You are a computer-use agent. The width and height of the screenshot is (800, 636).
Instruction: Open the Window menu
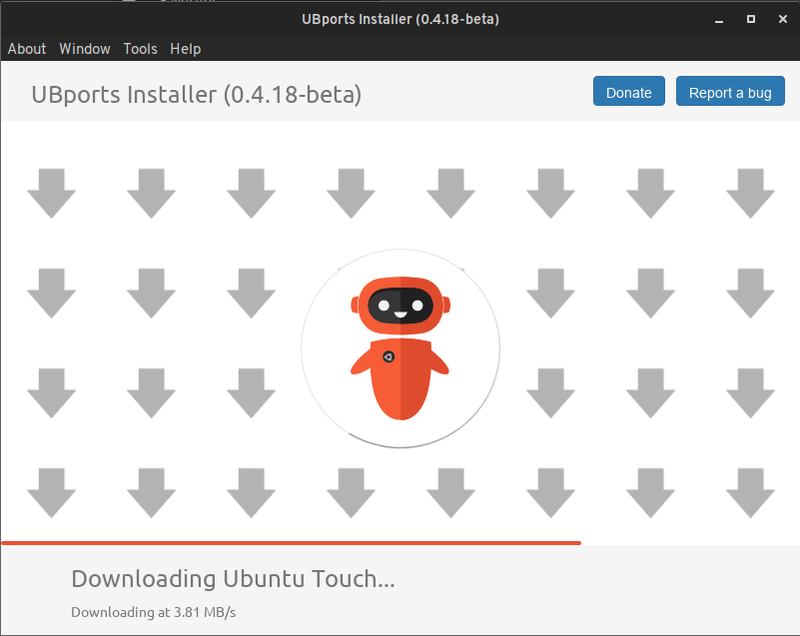click(x=85, y=49)
